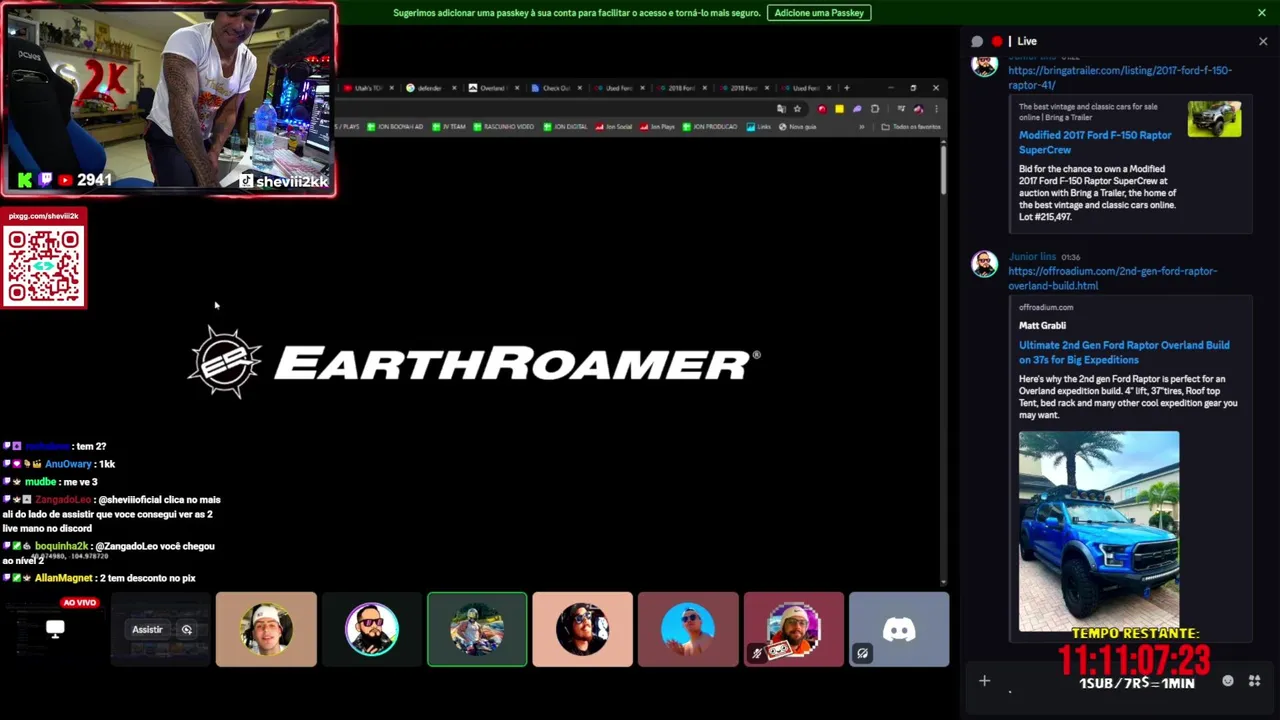Viewport: 1280px width, 720px height.
Task: Click the yellow square browser extension icon
Action: coord(839,109)
